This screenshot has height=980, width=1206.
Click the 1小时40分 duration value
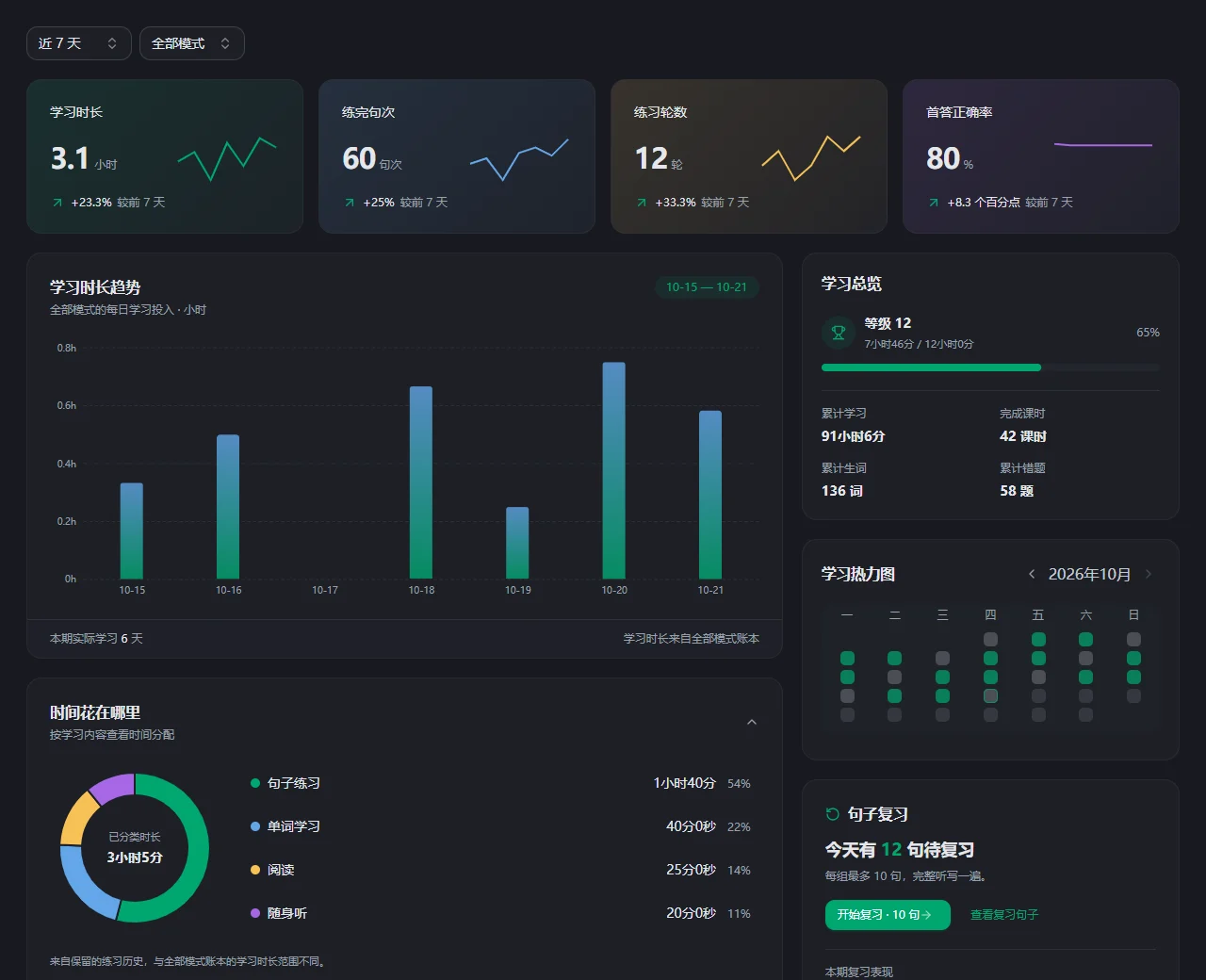[685, 783]
